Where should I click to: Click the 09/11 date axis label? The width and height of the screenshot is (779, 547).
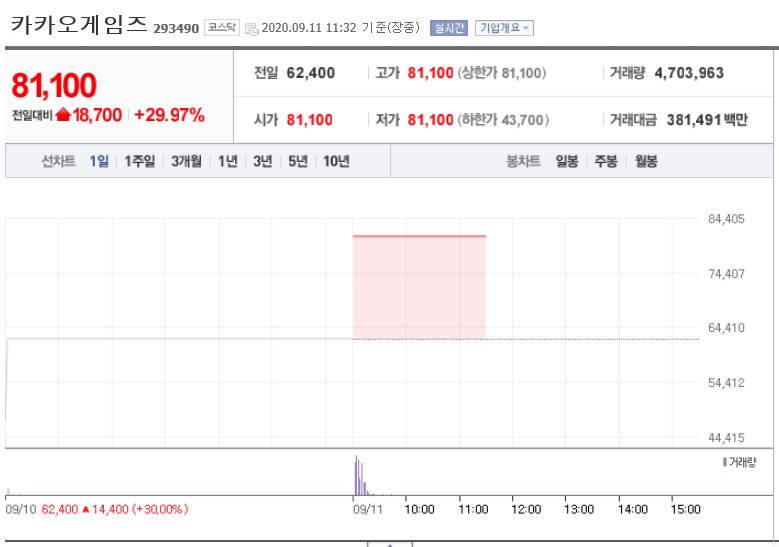(368, 509)
